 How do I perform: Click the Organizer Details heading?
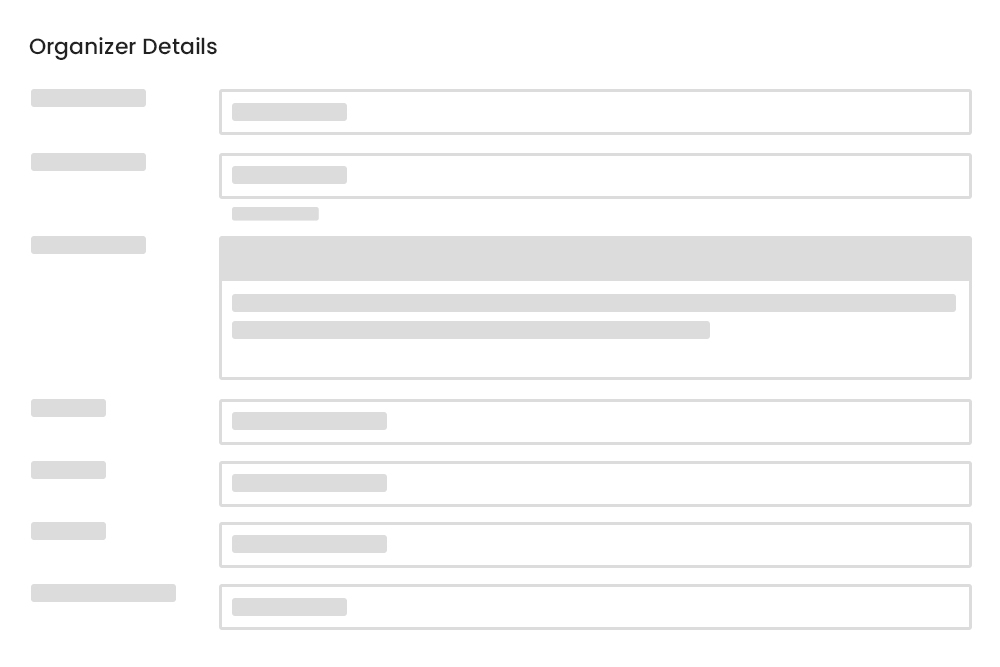[122, 47]
